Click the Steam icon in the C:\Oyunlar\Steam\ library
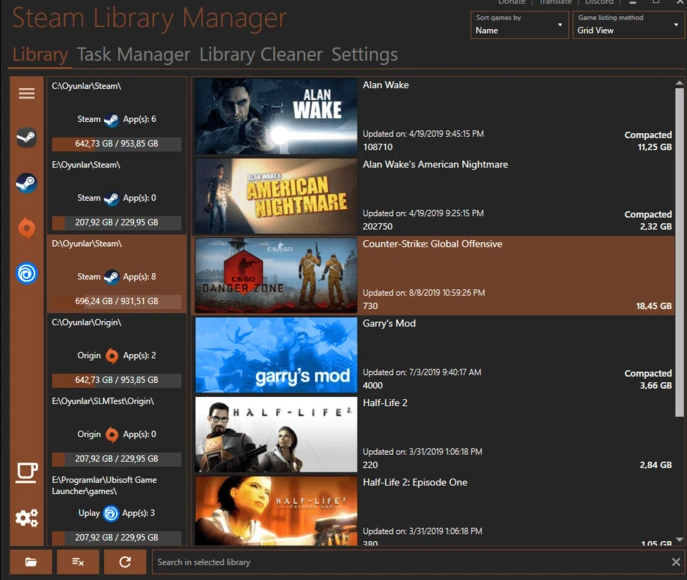 [111, 119]
